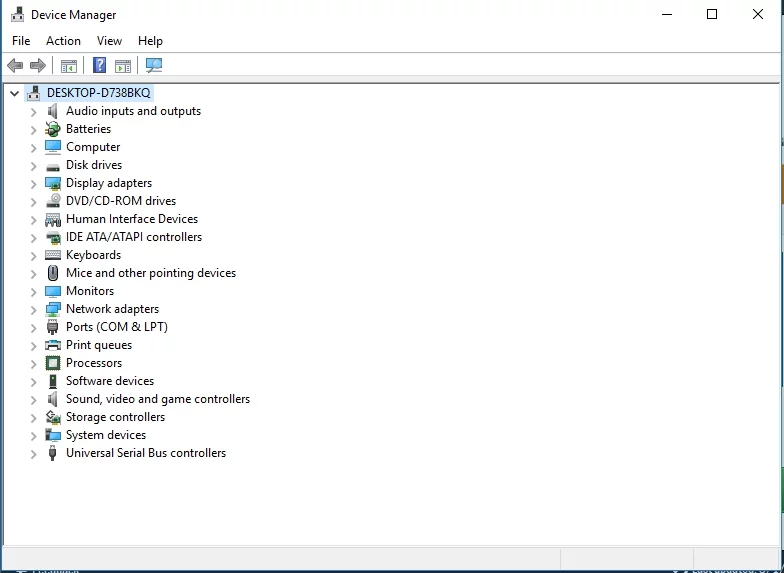Open the View menu
The width and height of the screenshot is (784, 573).
pos(109,41)
